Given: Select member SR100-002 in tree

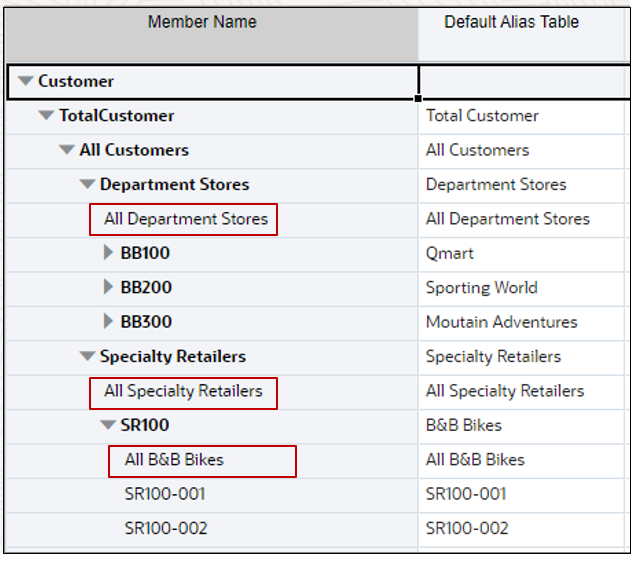Looking at the screenshot, I should 165,528.
